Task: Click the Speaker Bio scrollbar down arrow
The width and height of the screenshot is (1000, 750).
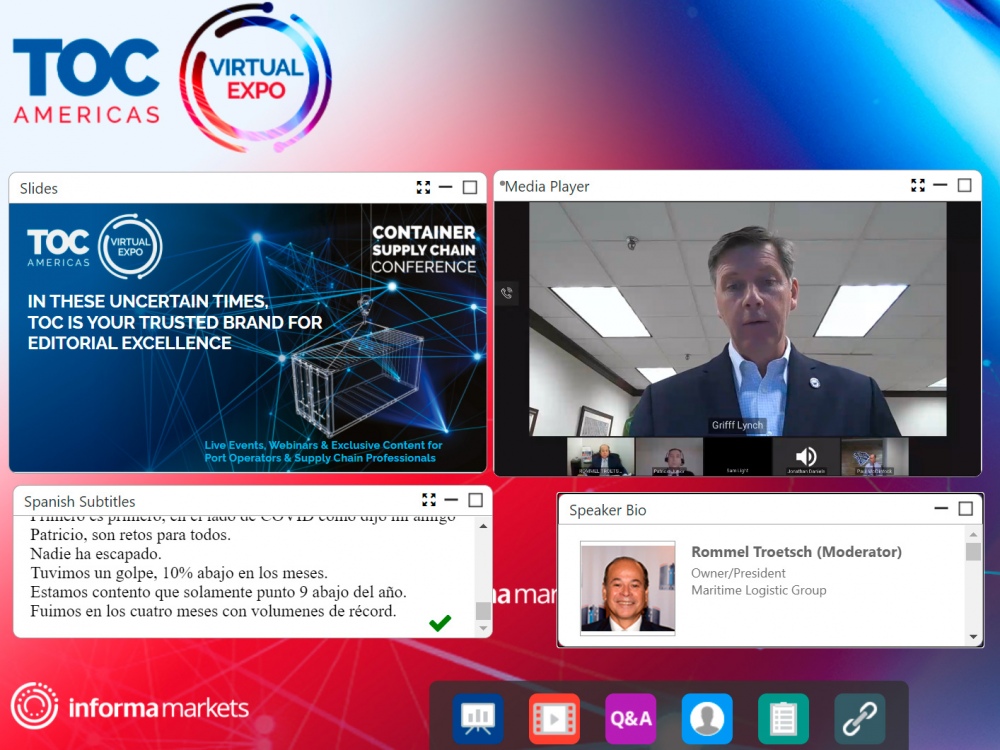Action: click(x=973, y=636)
